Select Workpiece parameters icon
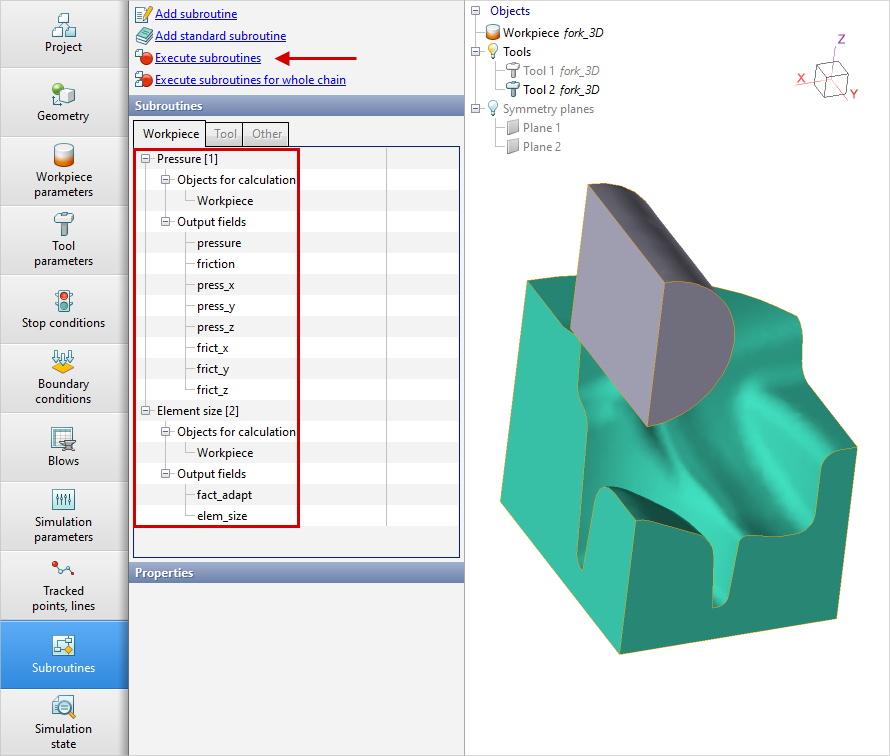890x756 pixels. (x=63, y=156)
